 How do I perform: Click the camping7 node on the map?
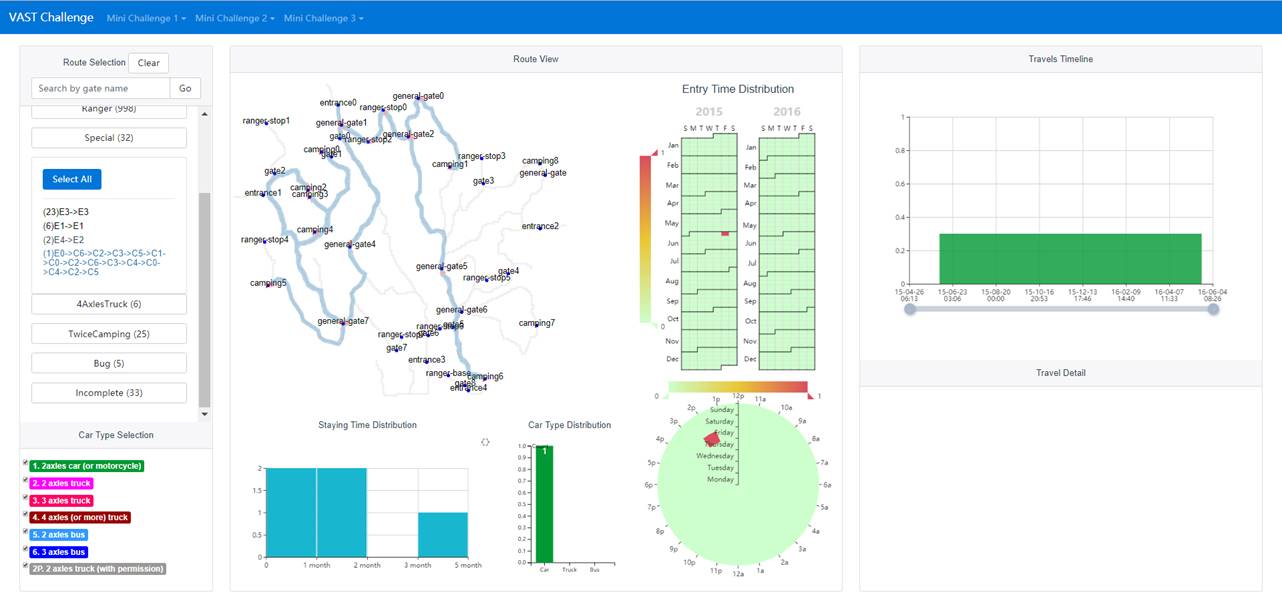[x=537, y=324]
